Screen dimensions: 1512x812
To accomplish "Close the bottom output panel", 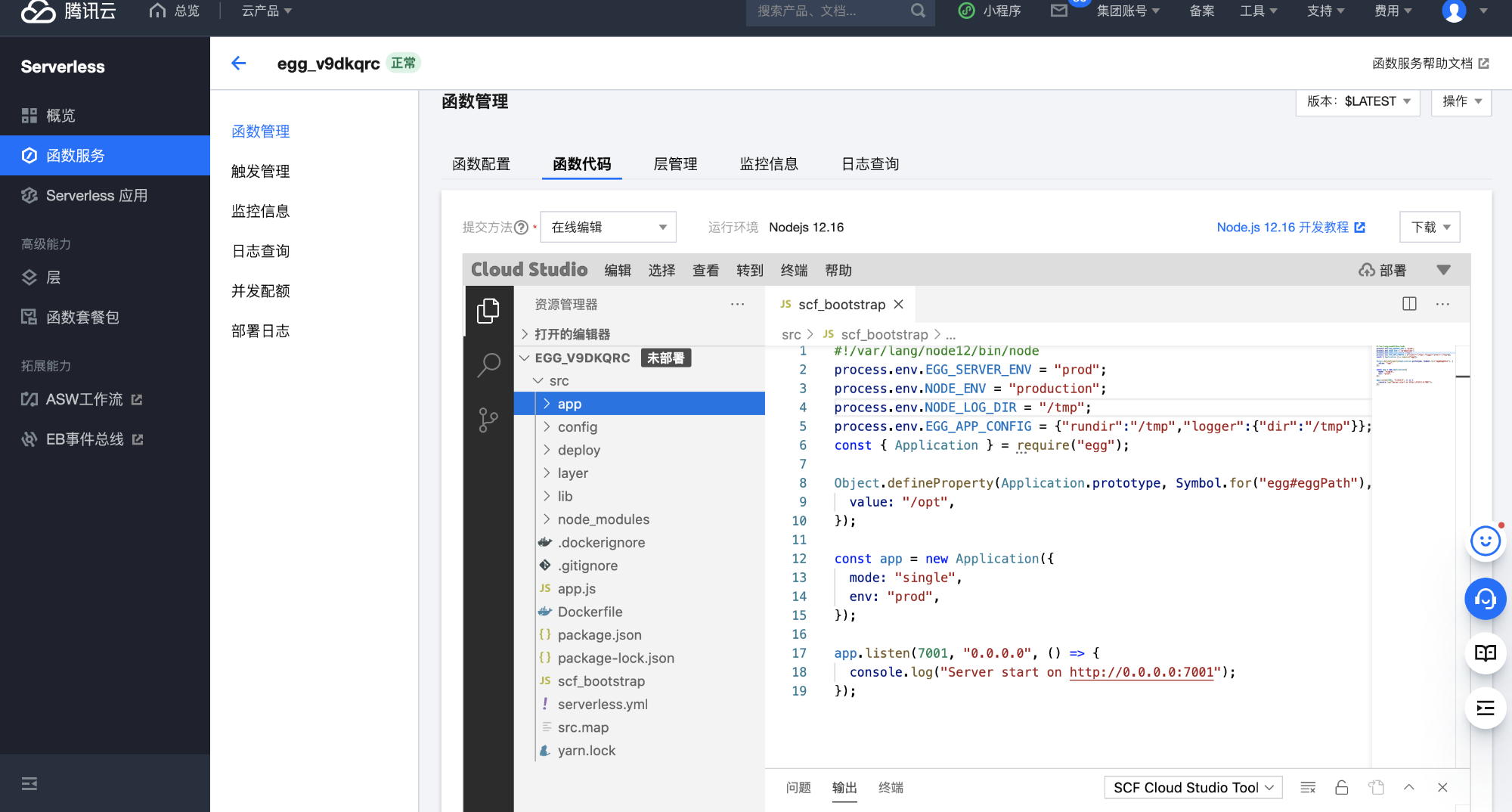I will 1442,787.
